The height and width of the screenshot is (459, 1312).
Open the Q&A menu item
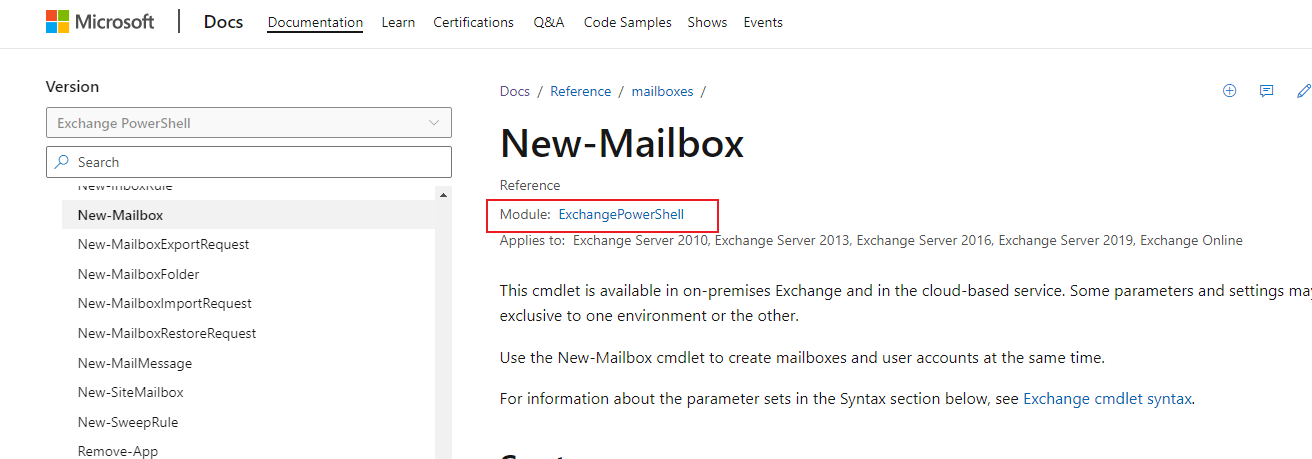coord(549,22)
